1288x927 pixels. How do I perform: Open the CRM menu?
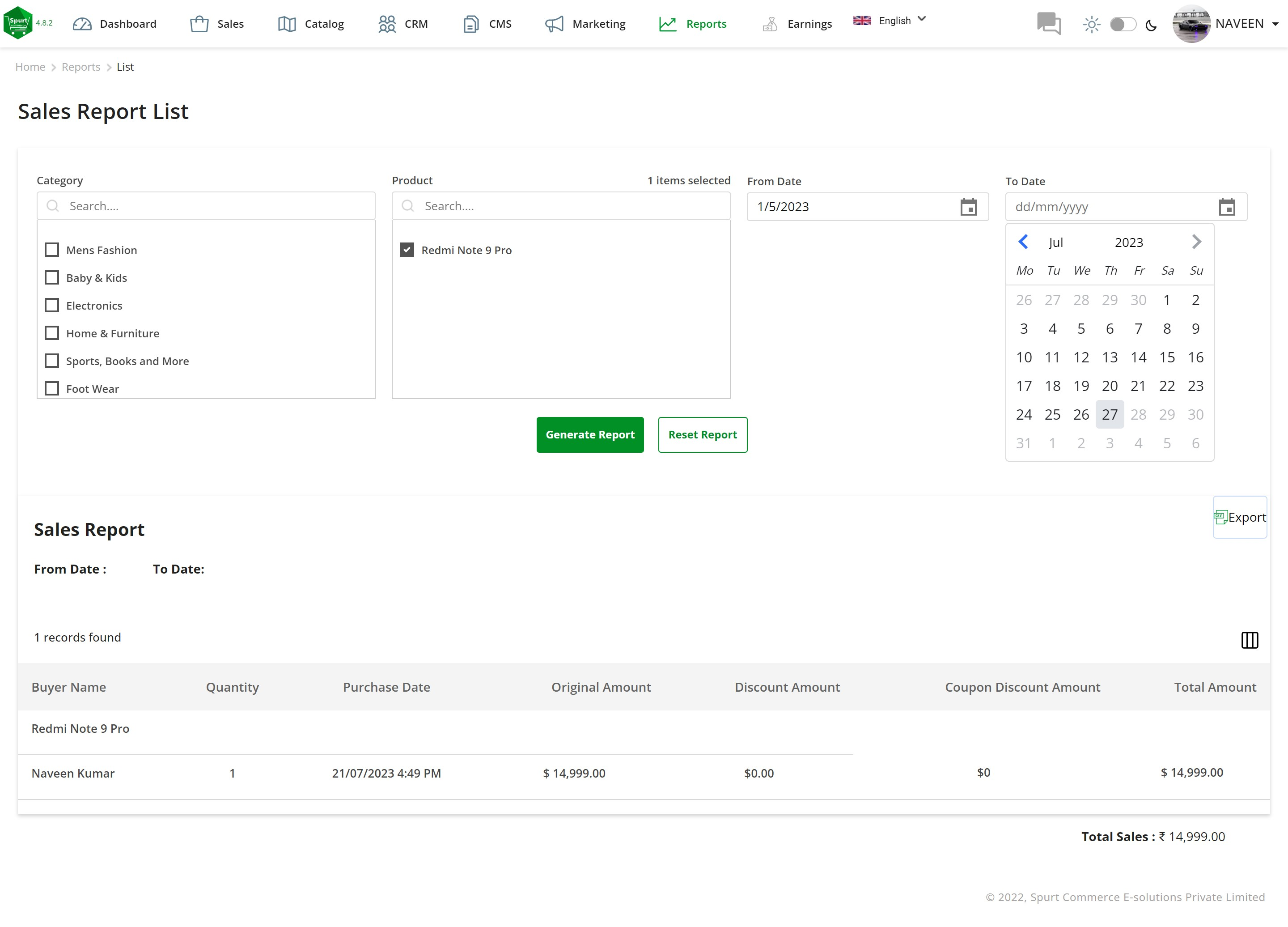pyautogui.click(x=402, y=24)
